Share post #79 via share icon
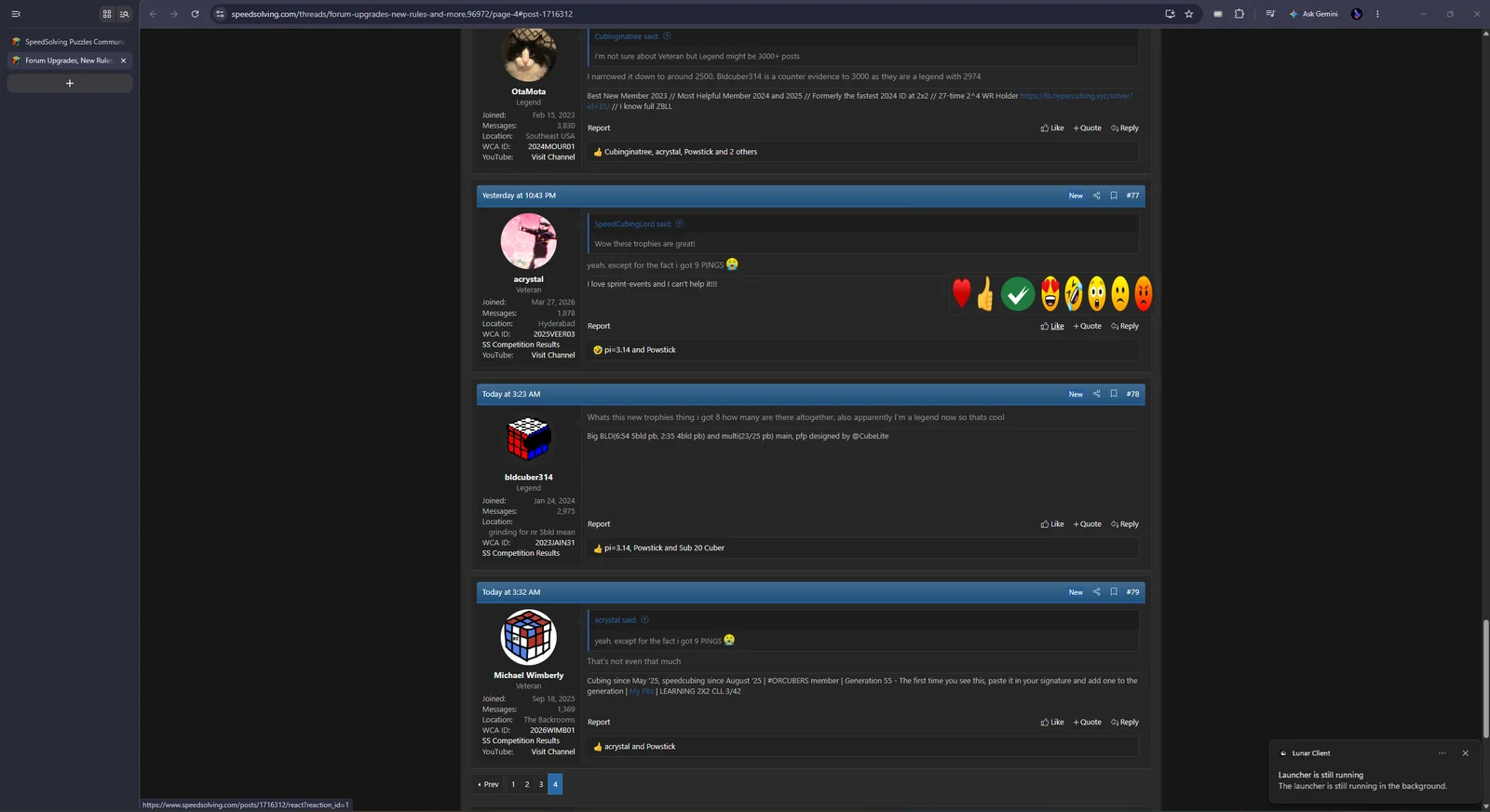The image size is (1490, 812). (x=1096, y=592)
